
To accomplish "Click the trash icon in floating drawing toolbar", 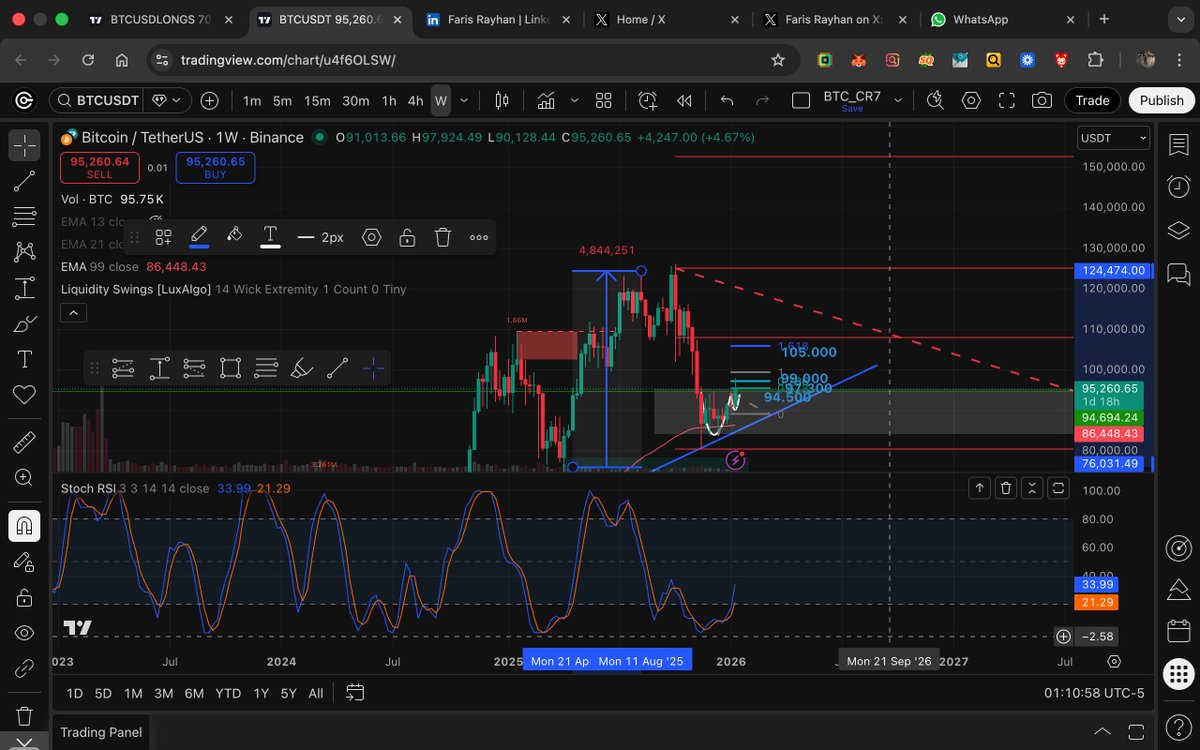I will point(443,237).
